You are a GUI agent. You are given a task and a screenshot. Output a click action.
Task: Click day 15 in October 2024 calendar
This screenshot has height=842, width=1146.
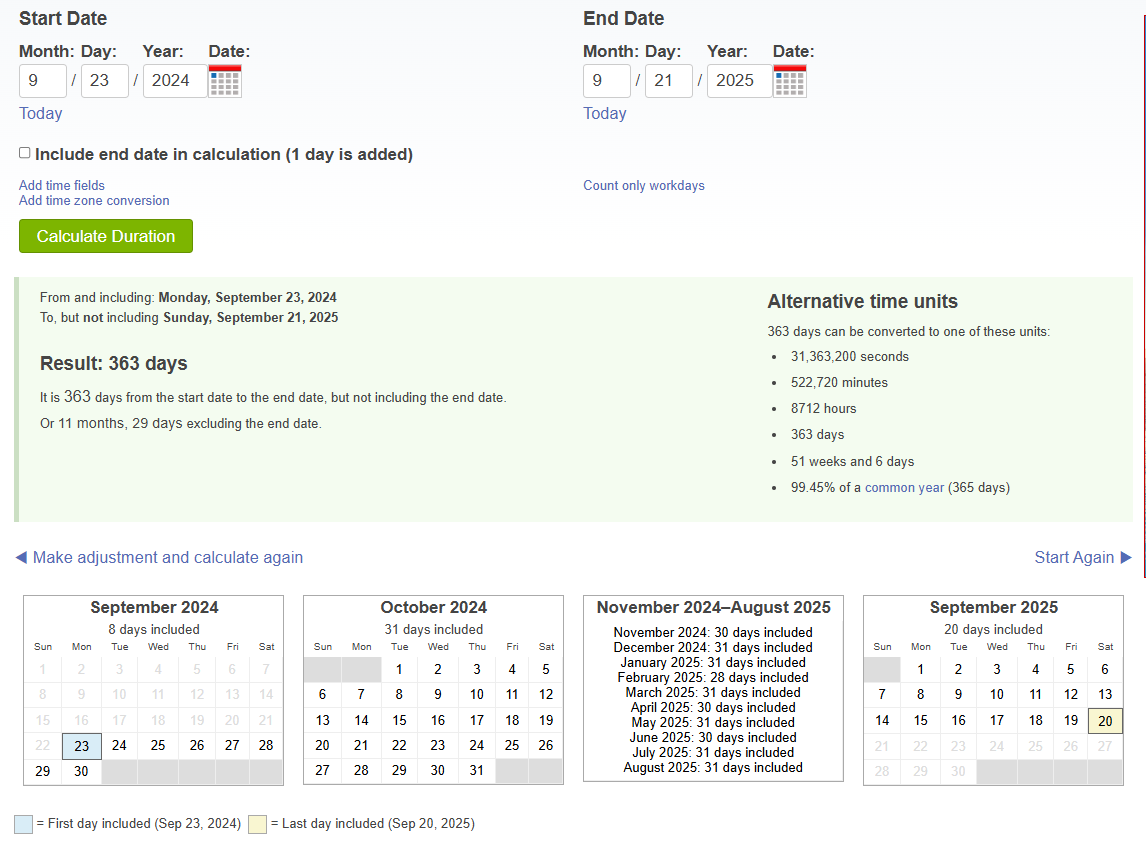pyautogui.click(x=399, y=721)
